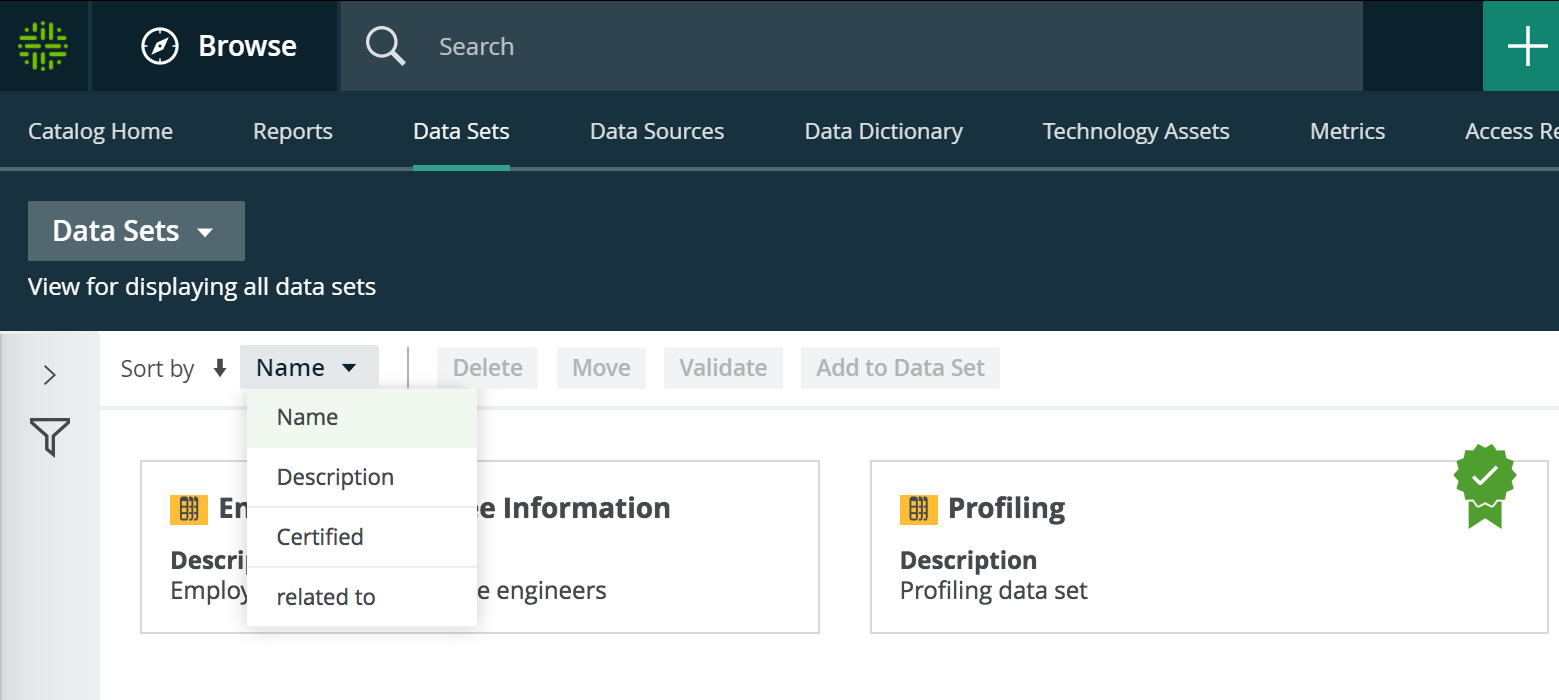The image size is (1559, 700).
Task: Click the green certified badge on Profiling
Action: pos(1485,485)
